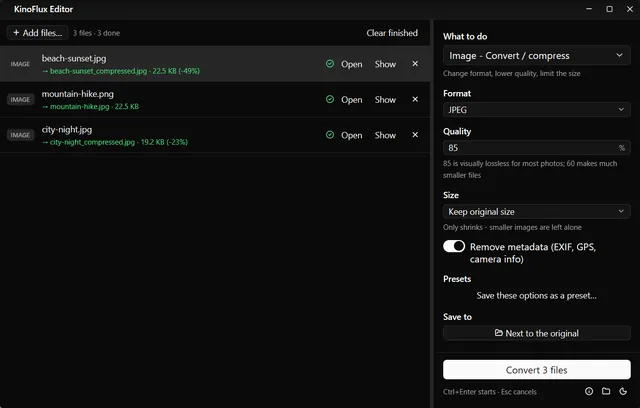Click the '3 files · 3 done' status text
640x408 pixels.
point(96,33)
